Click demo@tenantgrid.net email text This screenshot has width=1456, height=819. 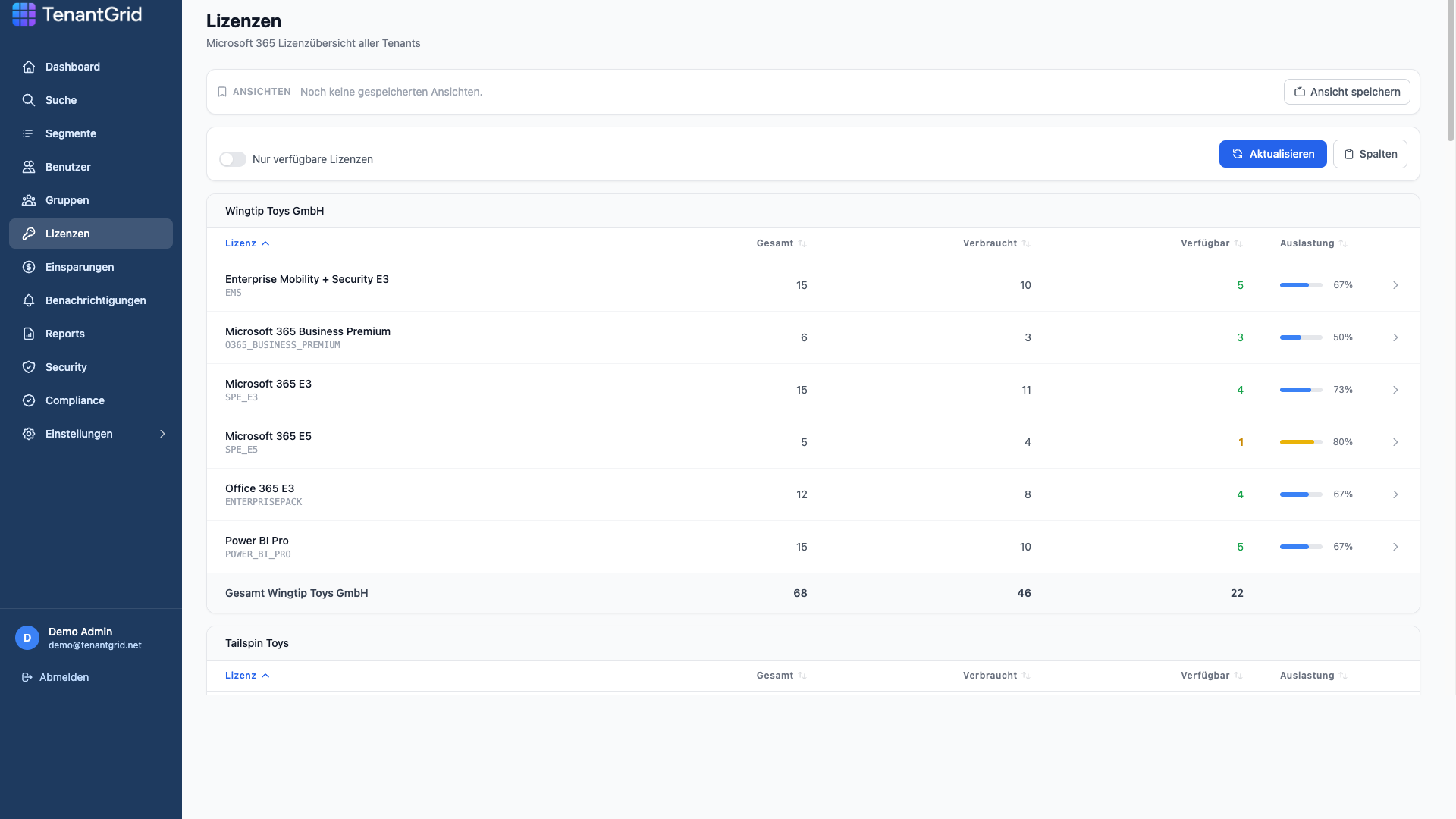click(x=95, y=645)
